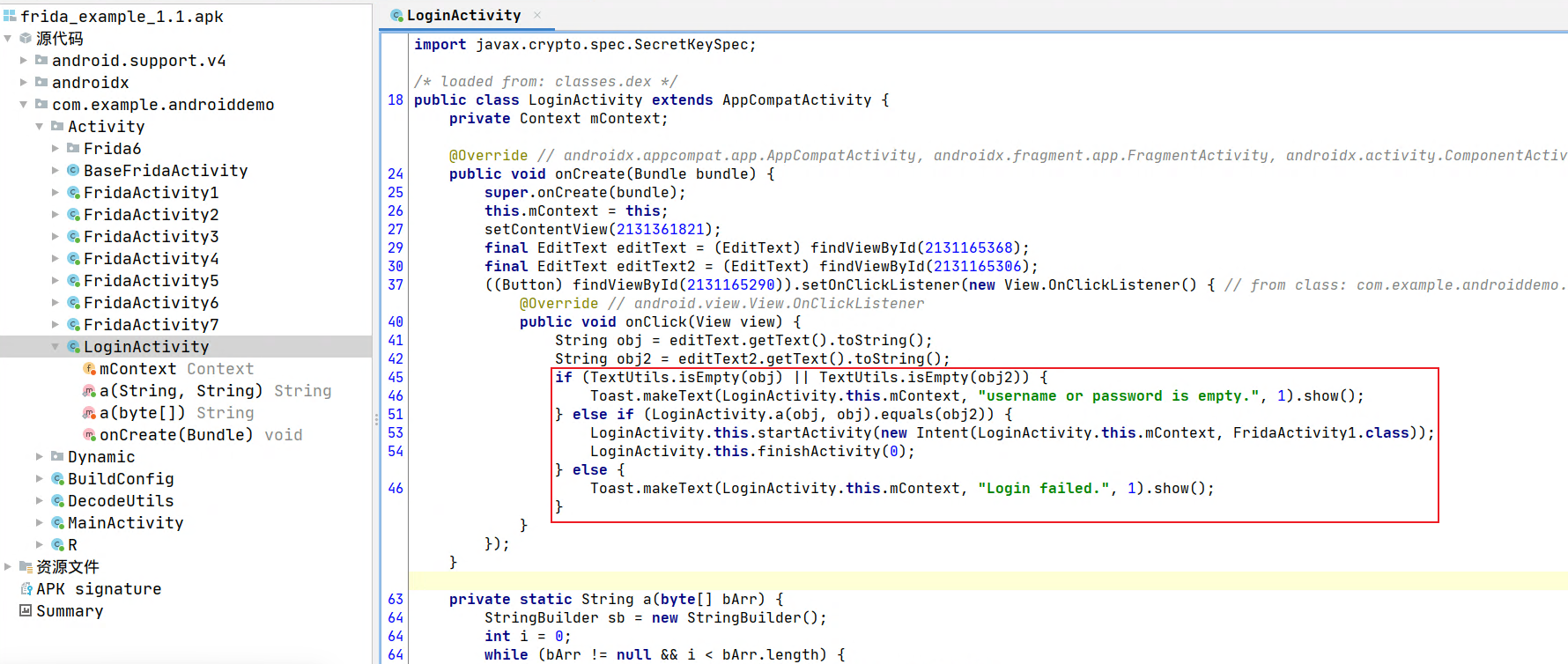Click the import javax.crypto.spec.SecretKeySpec line
Screen dimensions: 1568x664
point(585,44)
